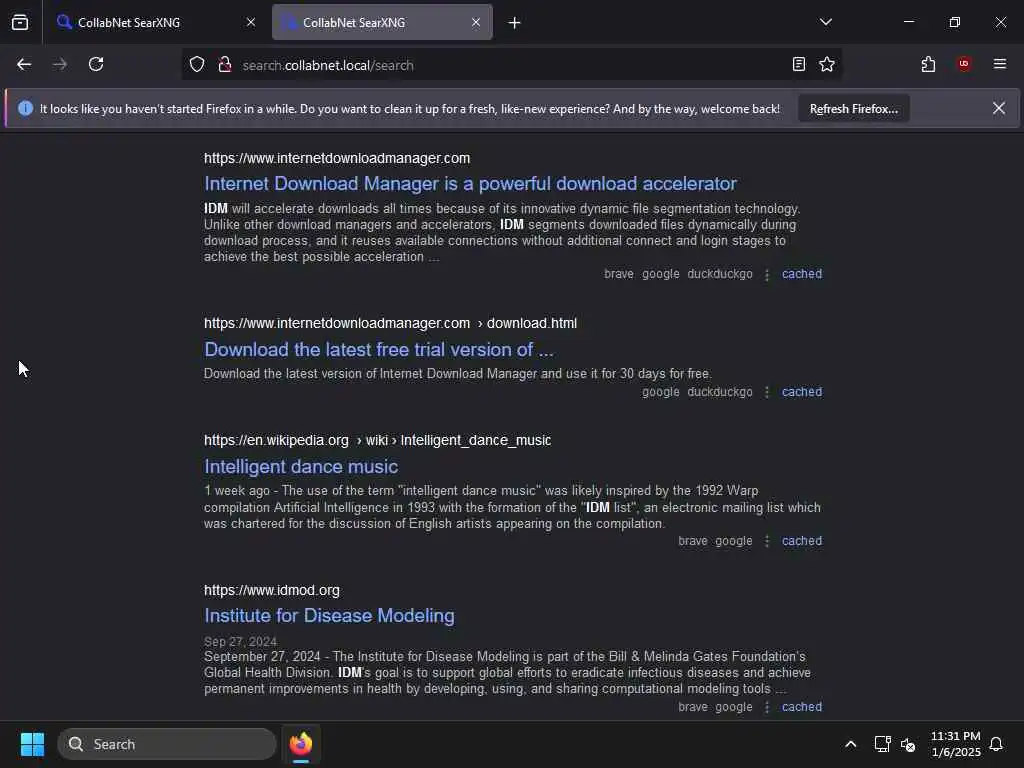1024x768 pixels.
Task: Open the Windows Start menu
Action: (32, 744)
